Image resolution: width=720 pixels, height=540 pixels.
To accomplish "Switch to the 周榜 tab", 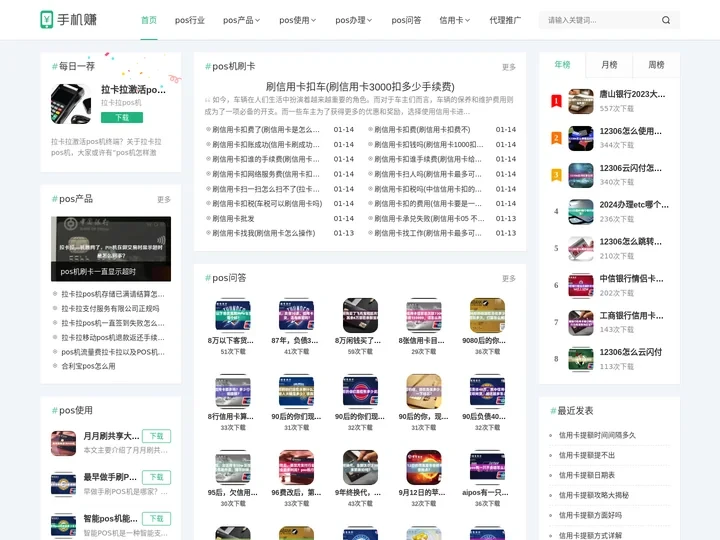I will [656, 65].
